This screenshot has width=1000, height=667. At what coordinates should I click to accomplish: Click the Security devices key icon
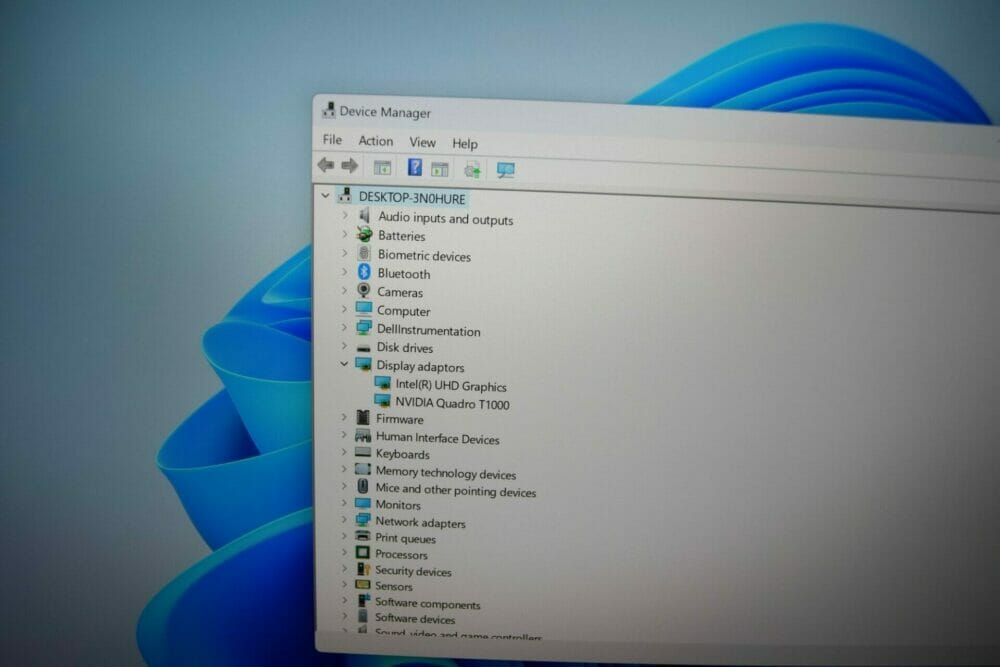coord(363,569)
